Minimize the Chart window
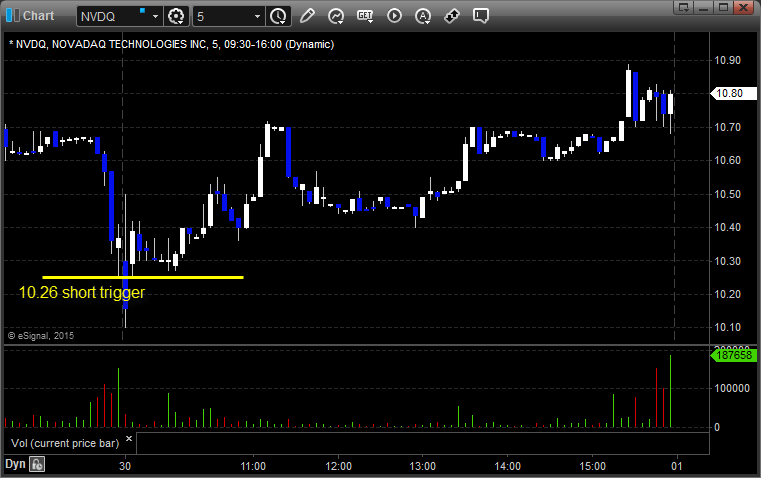761x478 pixels. (704, 7)
